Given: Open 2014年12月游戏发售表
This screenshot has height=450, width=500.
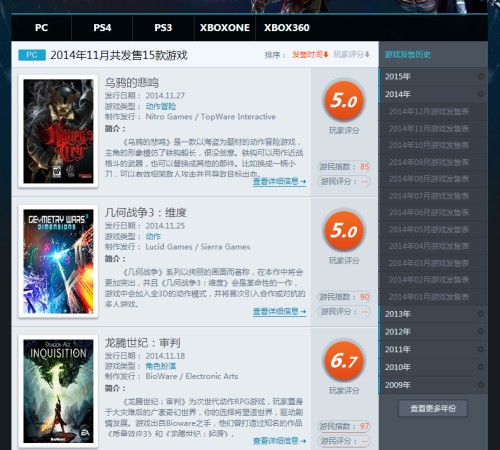Looking at the screenshot, I should [429, 111].
